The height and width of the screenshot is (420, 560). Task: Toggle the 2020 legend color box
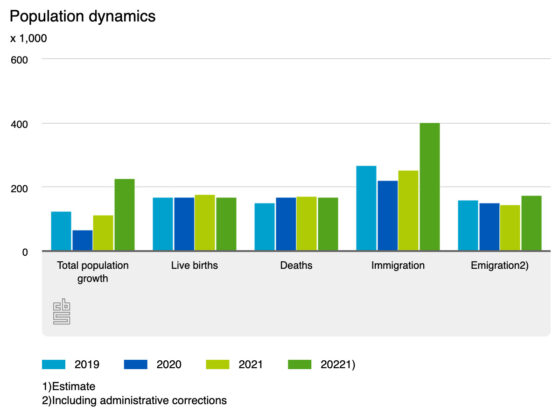point(135,364)
